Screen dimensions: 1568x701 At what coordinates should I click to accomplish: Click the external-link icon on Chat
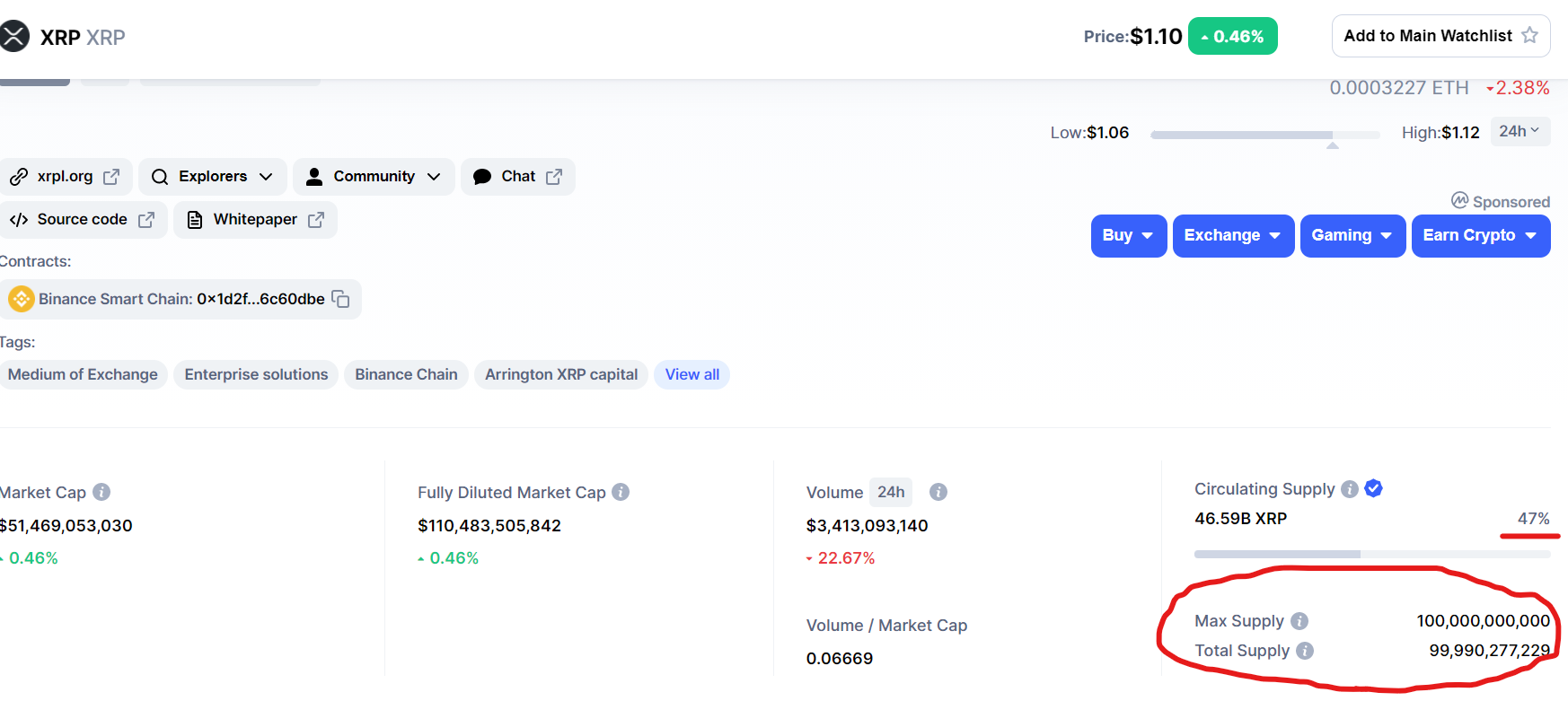click(554, 177)
